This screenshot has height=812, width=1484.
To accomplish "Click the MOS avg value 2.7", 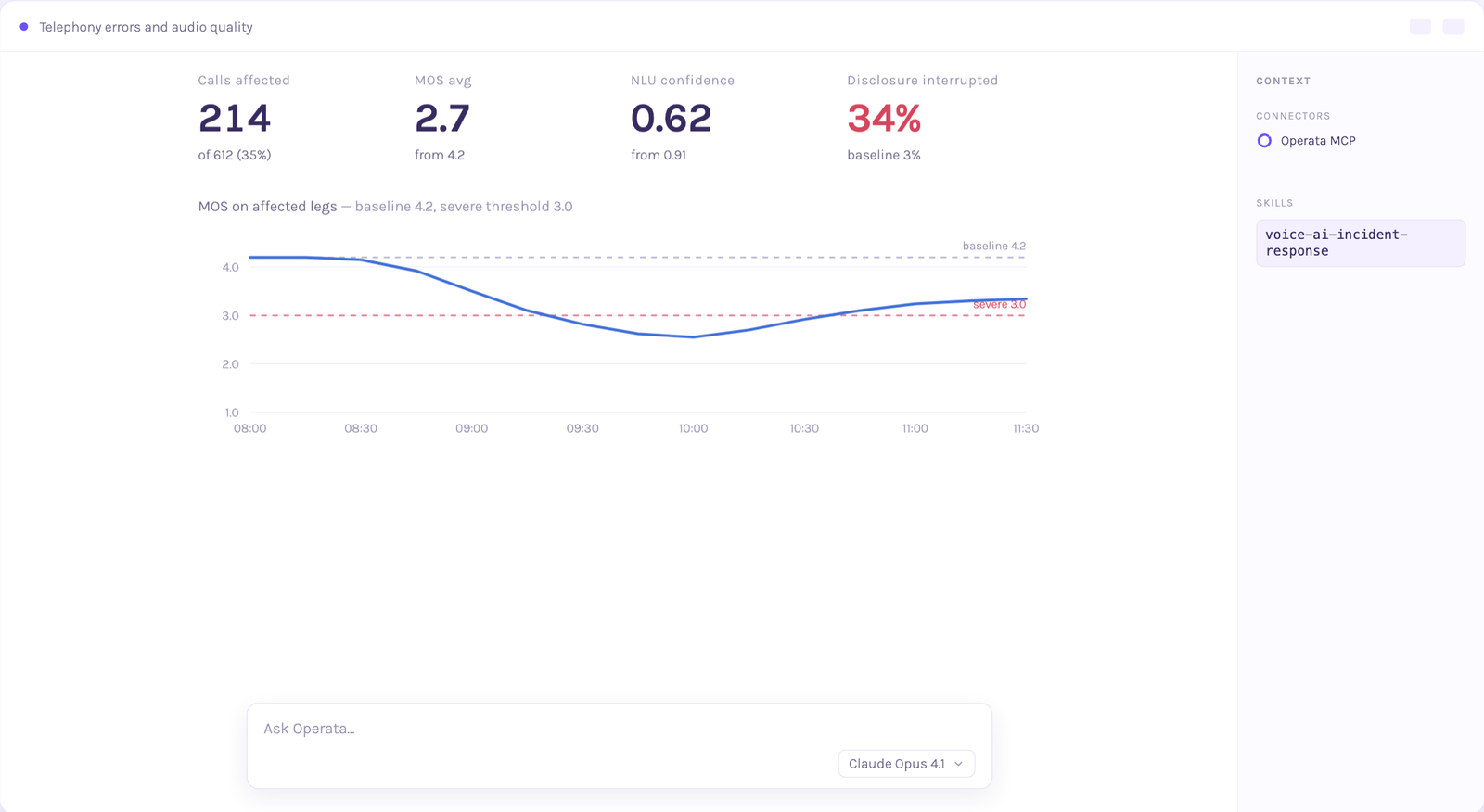I will [x=442, y=118].
